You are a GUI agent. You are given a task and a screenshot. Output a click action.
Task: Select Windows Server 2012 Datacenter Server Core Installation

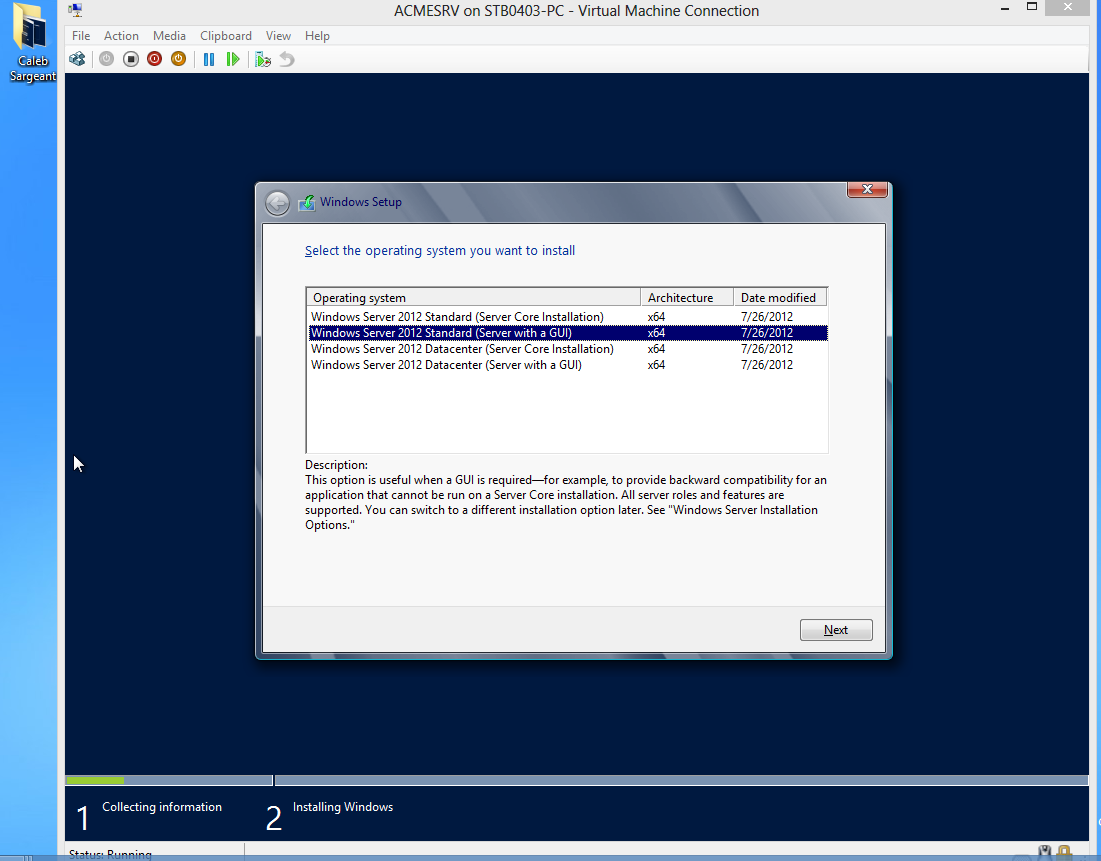coord(567,349)
